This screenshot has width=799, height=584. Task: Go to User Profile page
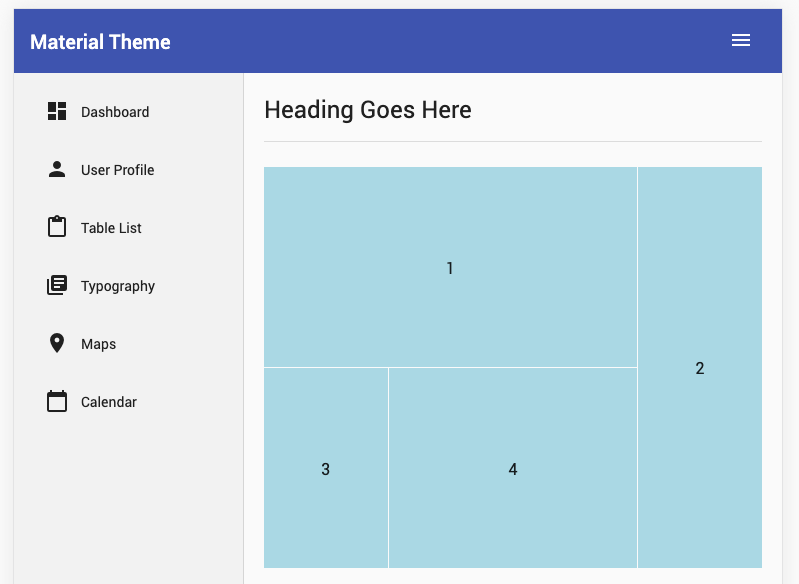tap(117, 170)
